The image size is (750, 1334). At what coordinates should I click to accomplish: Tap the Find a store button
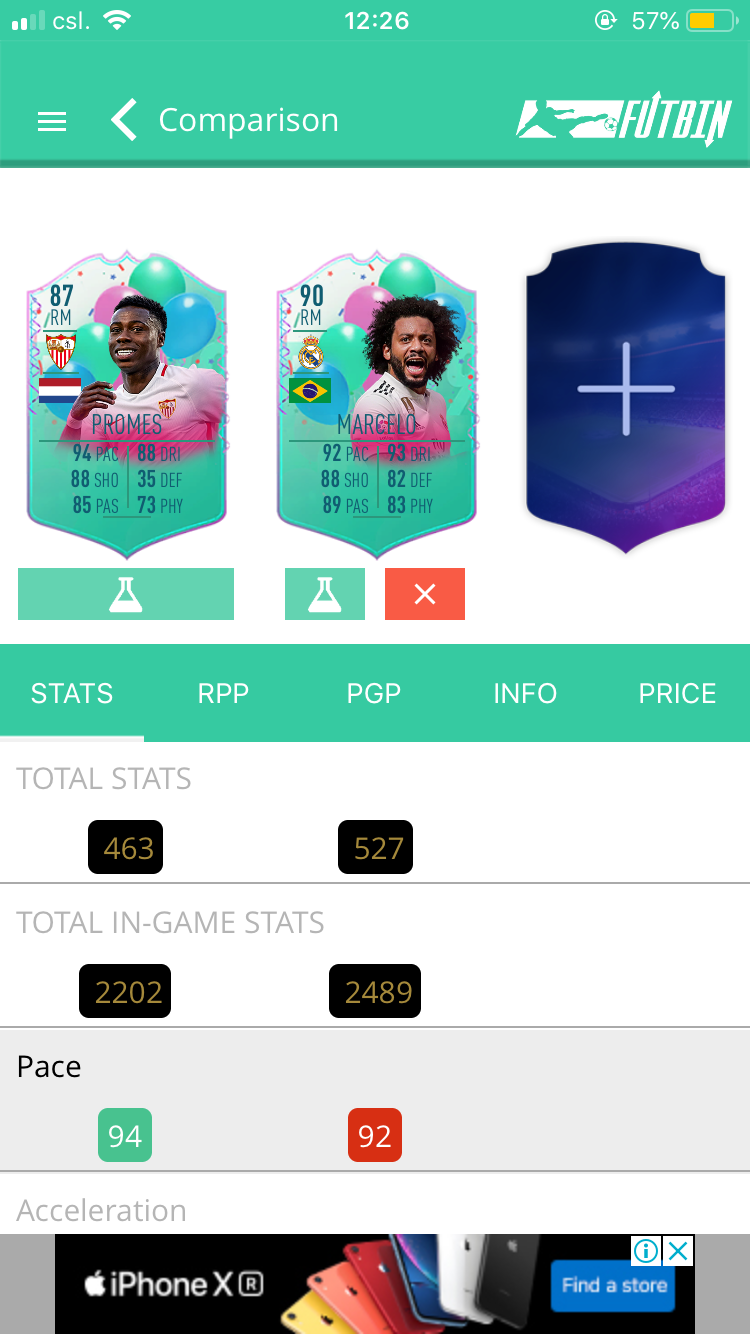coord(614,1285)
